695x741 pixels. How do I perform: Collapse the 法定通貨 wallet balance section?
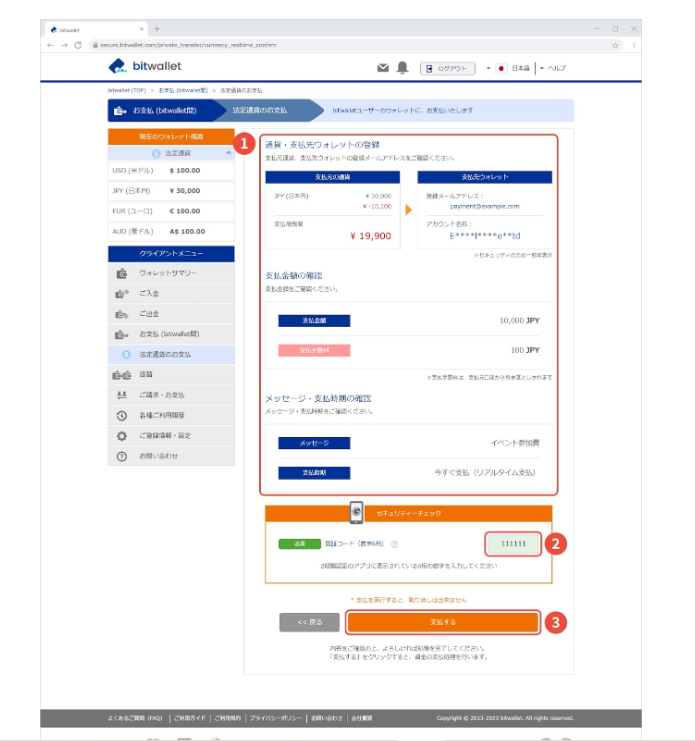click(227, 153)
